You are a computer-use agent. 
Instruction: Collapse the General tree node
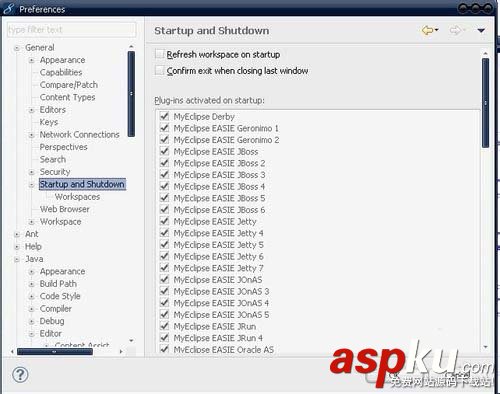[17, 48]
